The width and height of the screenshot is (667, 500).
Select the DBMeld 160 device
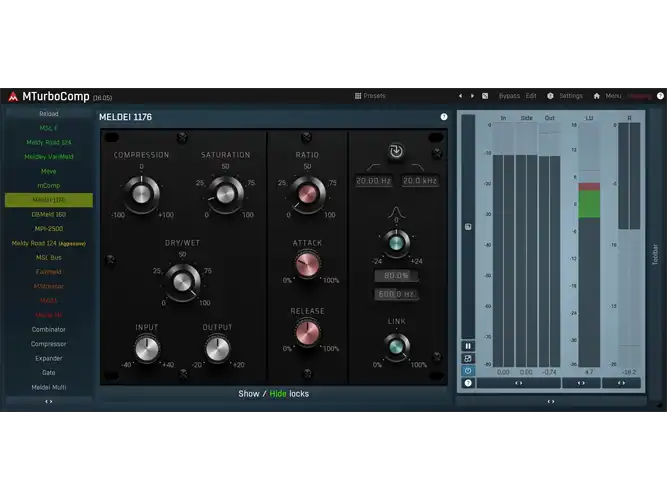point(49,214)
